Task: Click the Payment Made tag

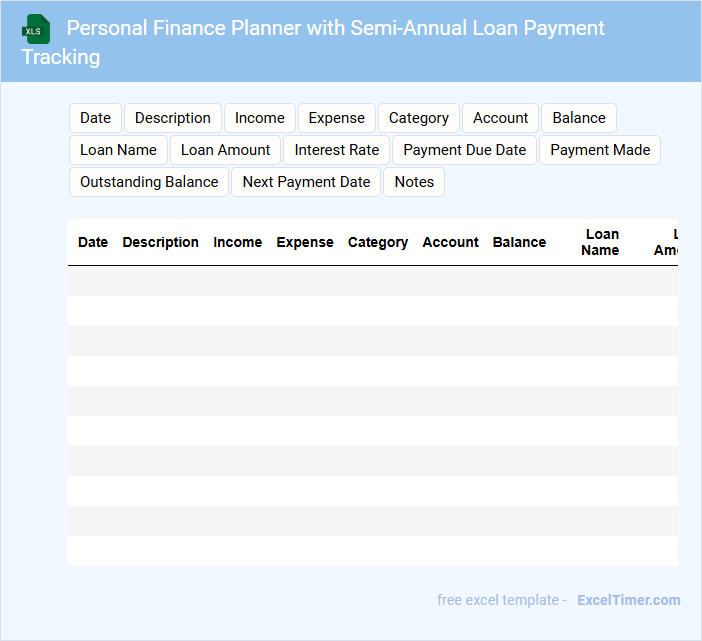Action: point(600,150)
